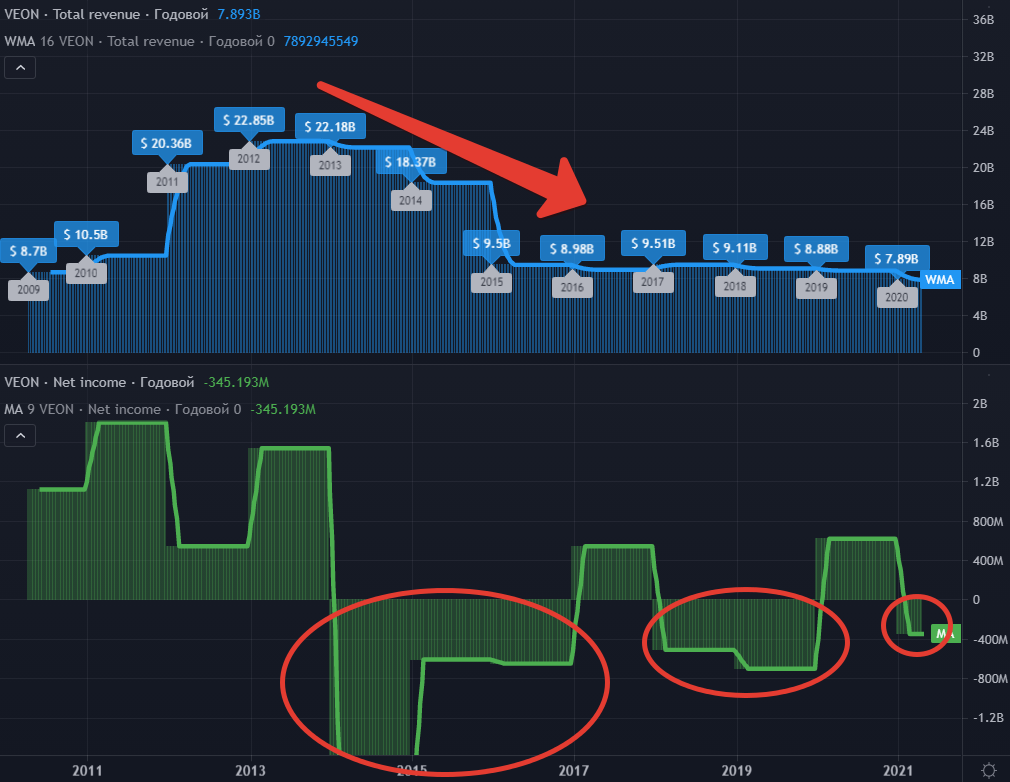Collapse the Net income indicator legend

click(x=20, y=436)
